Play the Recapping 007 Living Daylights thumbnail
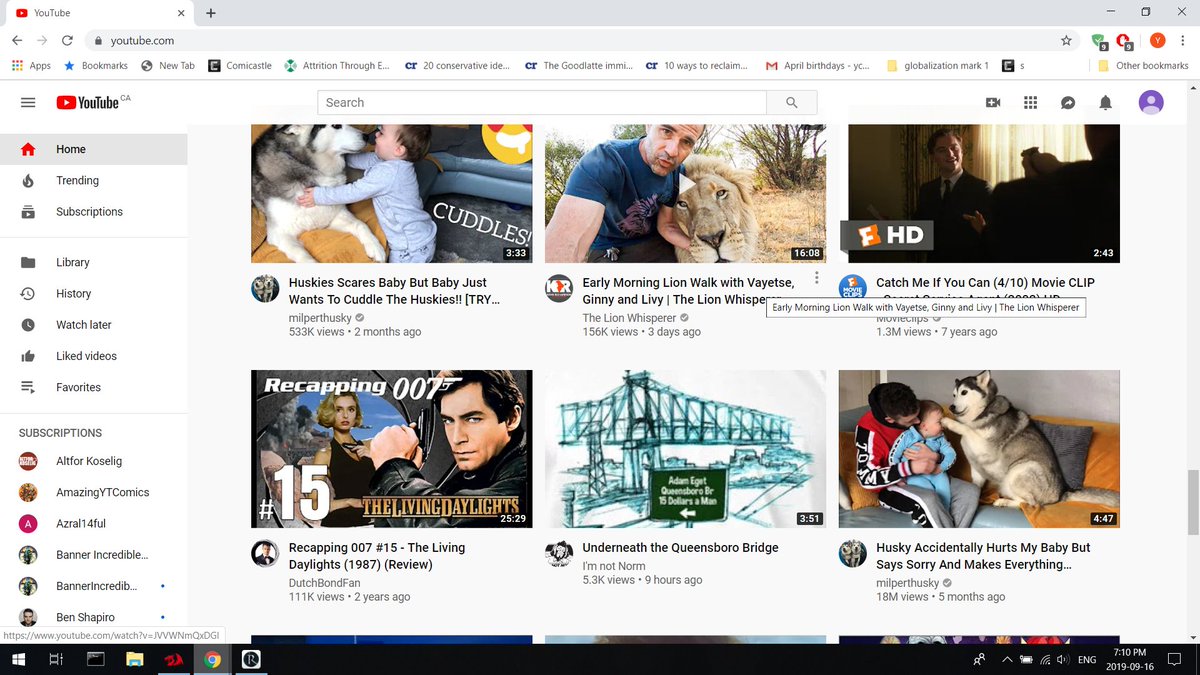 tap(391, 449)
